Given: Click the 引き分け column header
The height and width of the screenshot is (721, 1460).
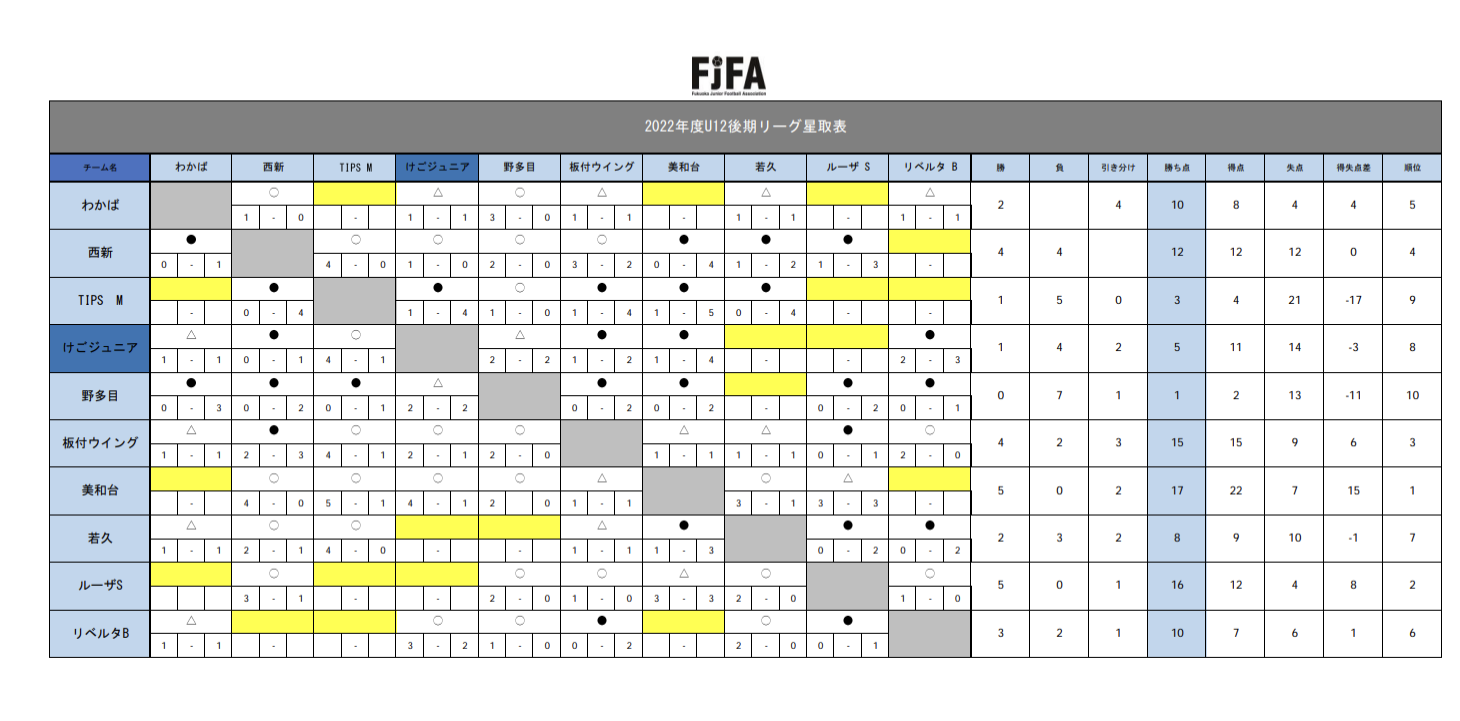Looking at the screenshot, I should [x=1118, y=168].
